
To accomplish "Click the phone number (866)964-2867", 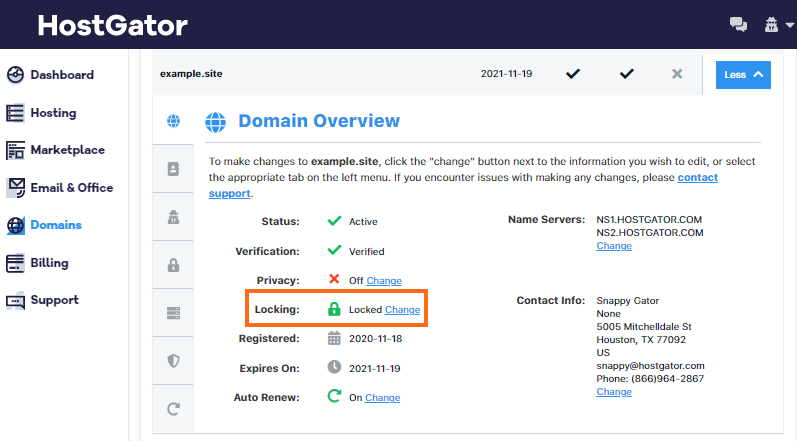I will 668,379.
